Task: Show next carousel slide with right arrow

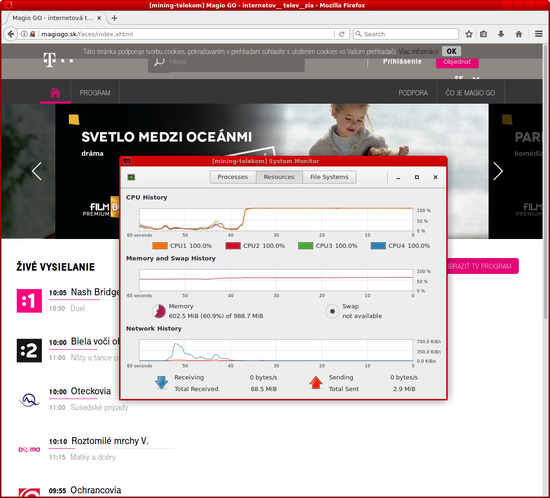Action: click(498, 171)
